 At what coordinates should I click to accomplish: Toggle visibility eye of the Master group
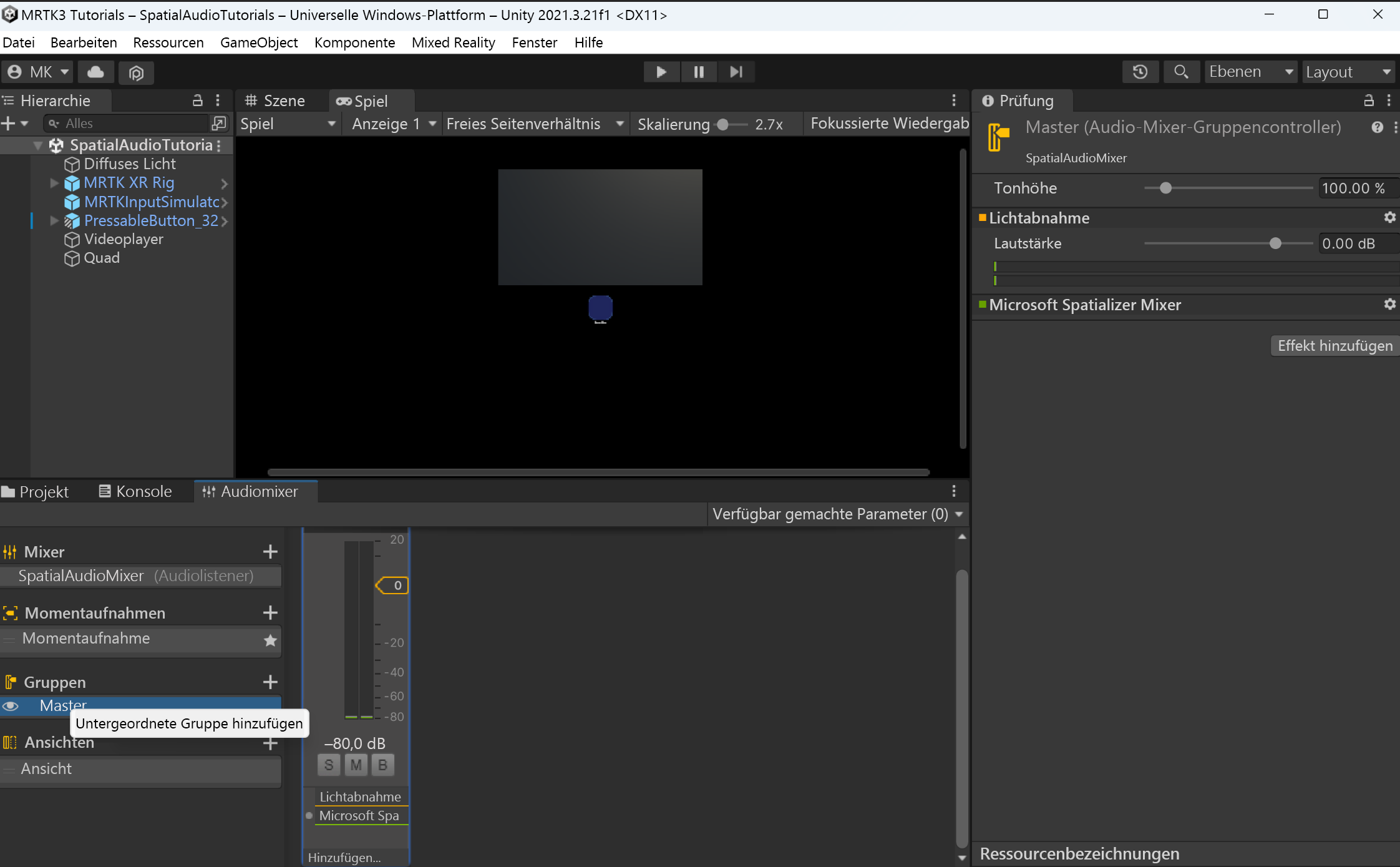coord(11,705)
